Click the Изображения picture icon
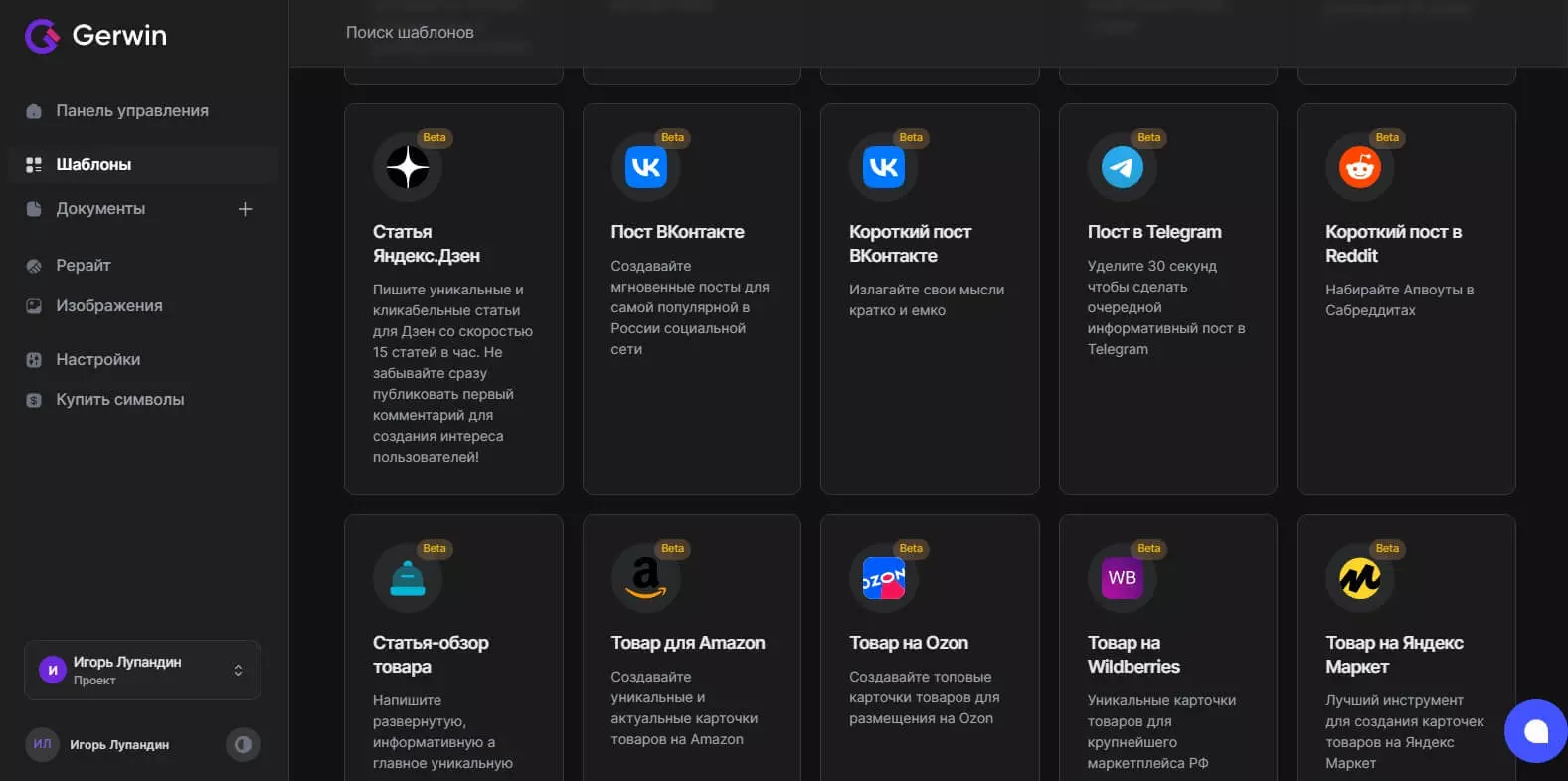This screenshot has width=1568, height=781. (x=34, y=306)
